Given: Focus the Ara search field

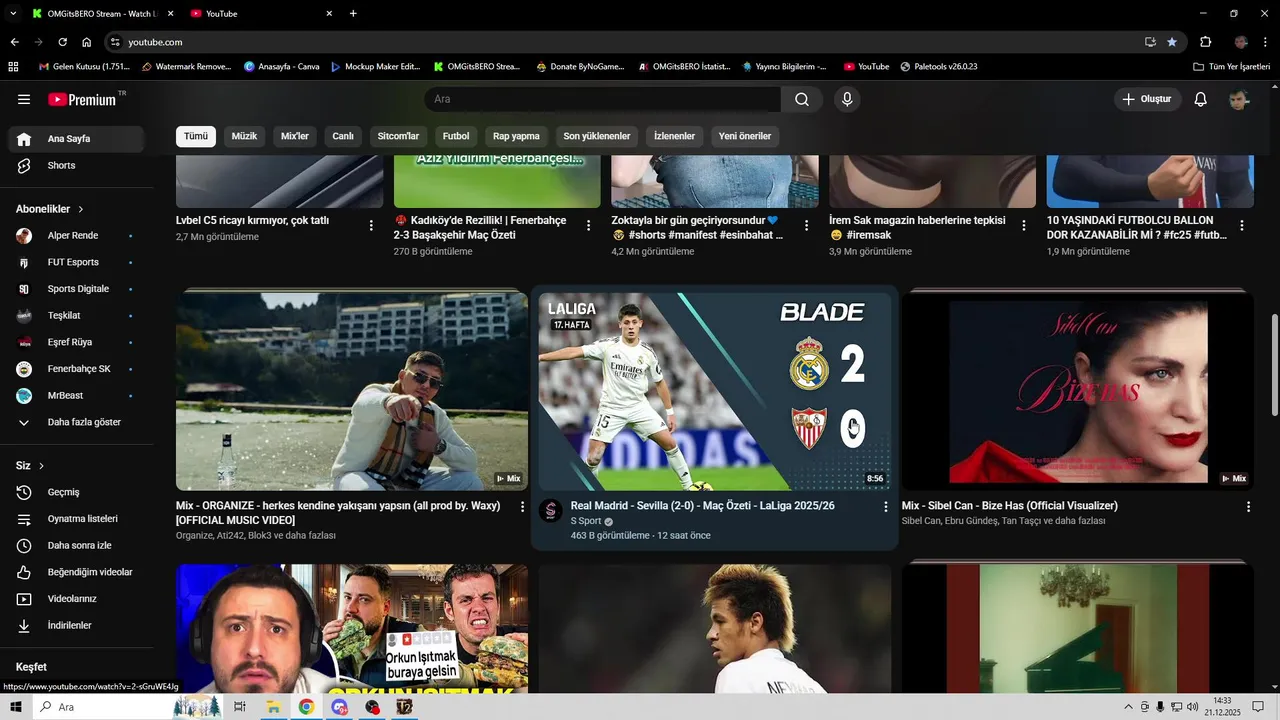Looking at the screenshot, I should (x=603, y=99).
